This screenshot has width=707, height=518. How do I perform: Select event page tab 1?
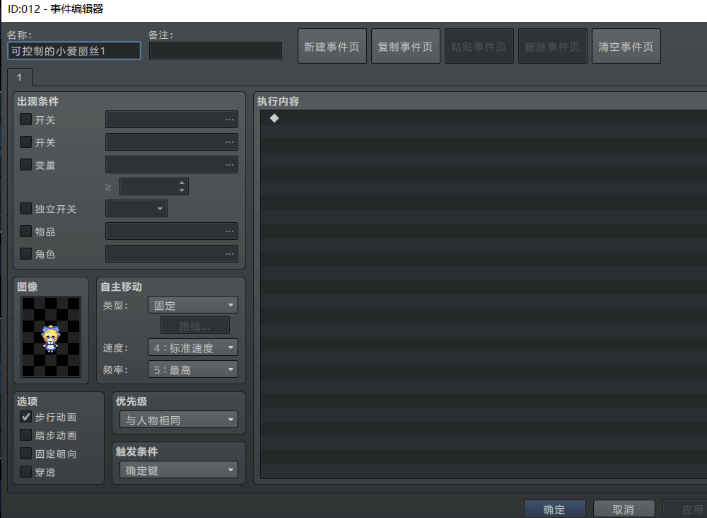pos(19,77)
